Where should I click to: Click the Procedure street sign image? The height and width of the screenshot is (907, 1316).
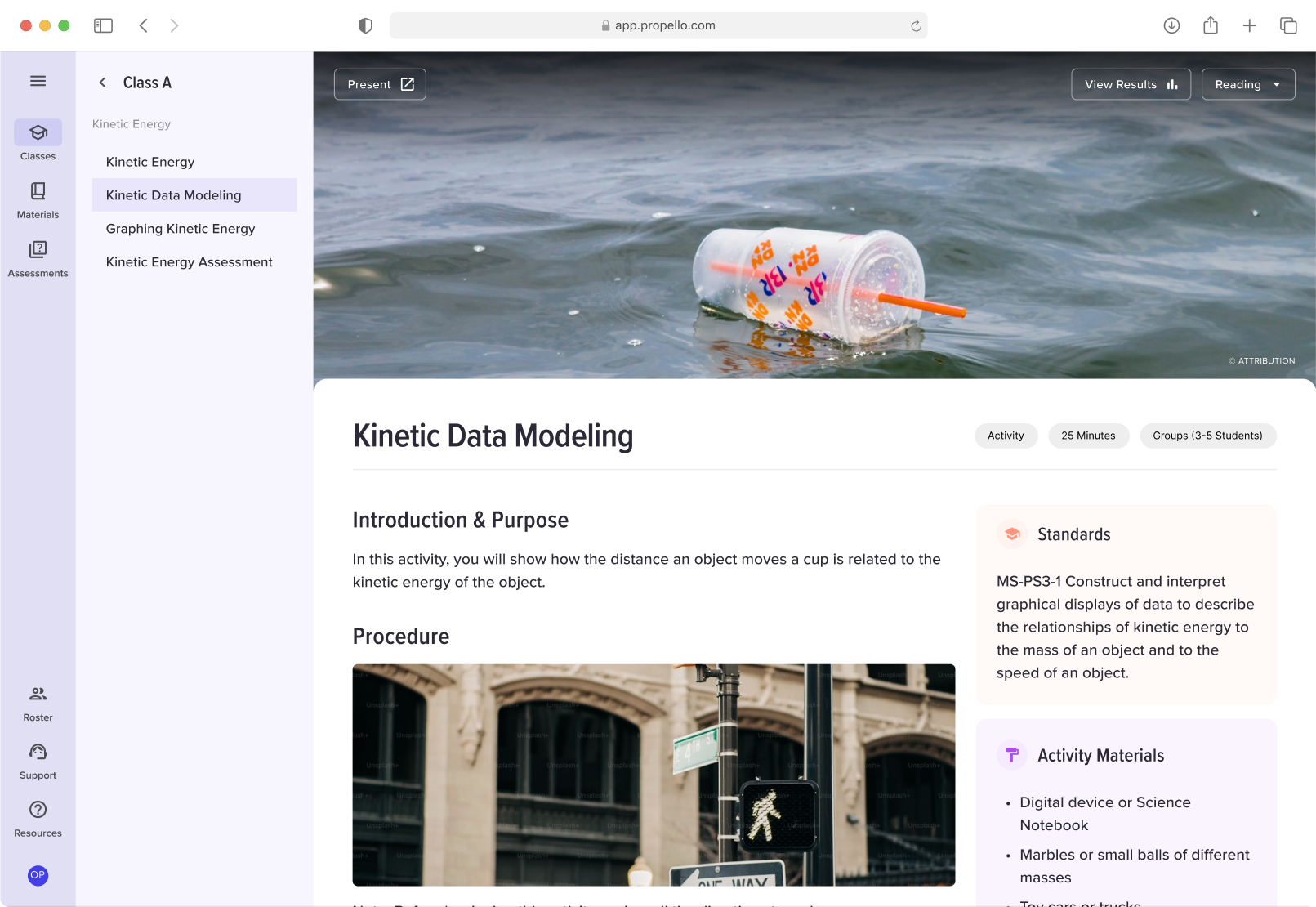[x=654, y=775]
